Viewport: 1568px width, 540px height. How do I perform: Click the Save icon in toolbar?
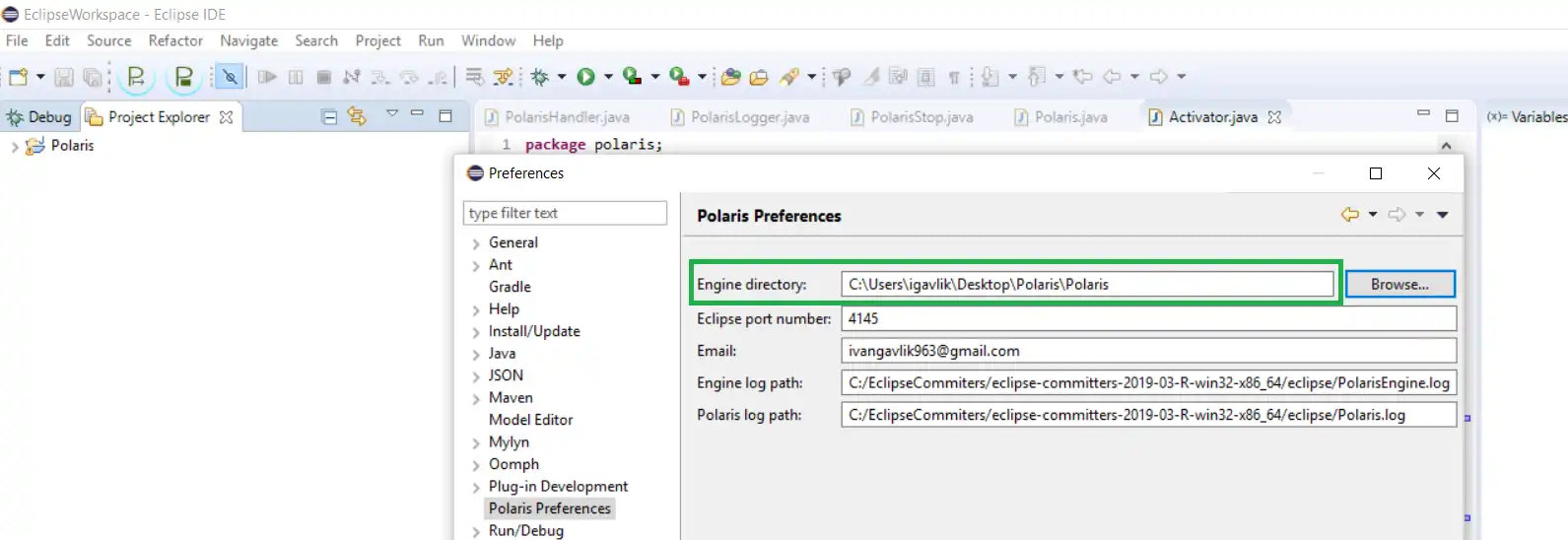pos(64,77)
